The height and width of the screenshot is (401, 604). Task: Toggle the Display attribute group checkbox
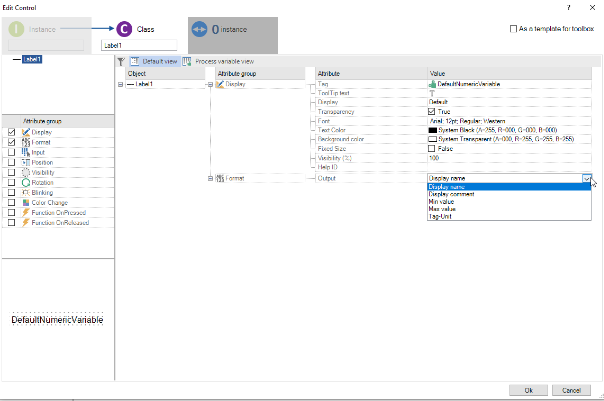tap(12, 132)
